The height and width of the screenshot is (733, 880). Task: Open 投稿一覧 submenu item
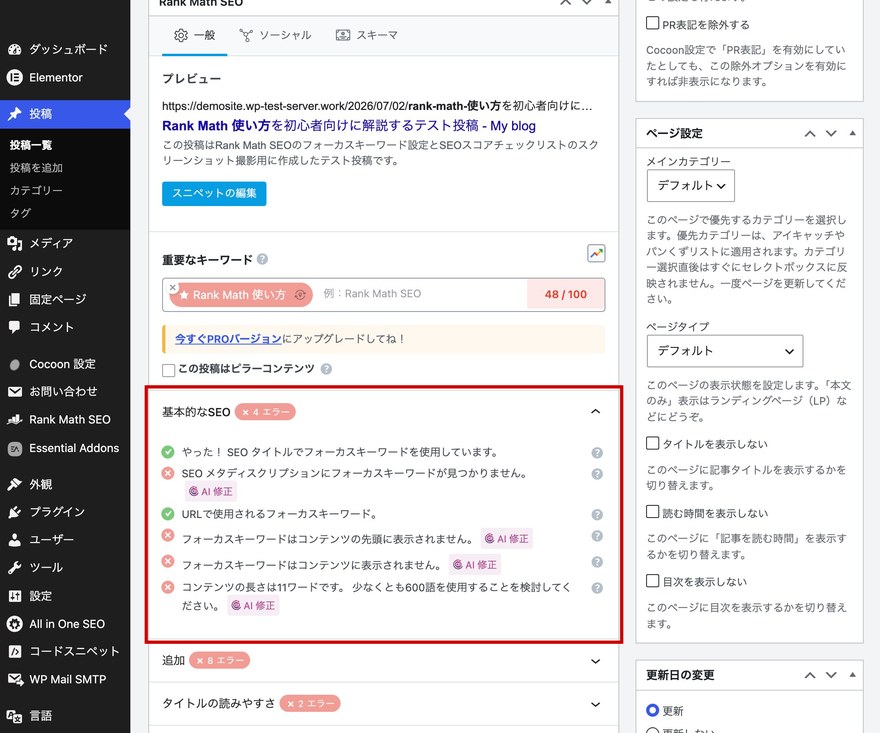(31, 145)
